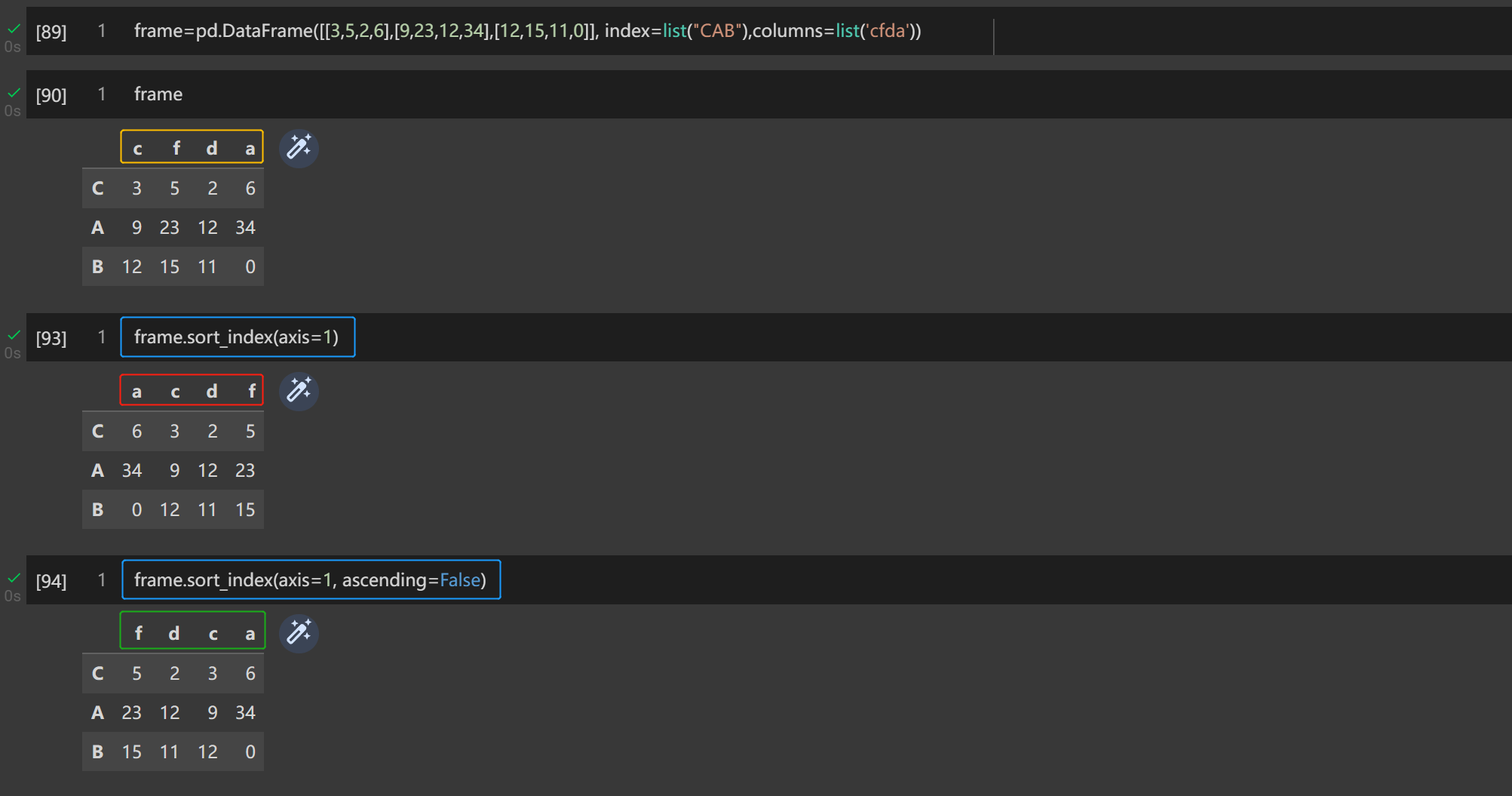Select the execution count [93] label

(51, 338)
